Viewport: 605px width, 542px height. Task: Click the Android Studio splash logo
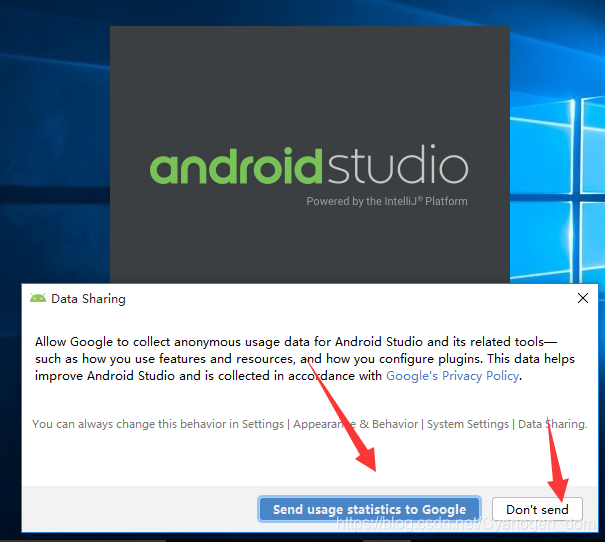pos(309,165)
